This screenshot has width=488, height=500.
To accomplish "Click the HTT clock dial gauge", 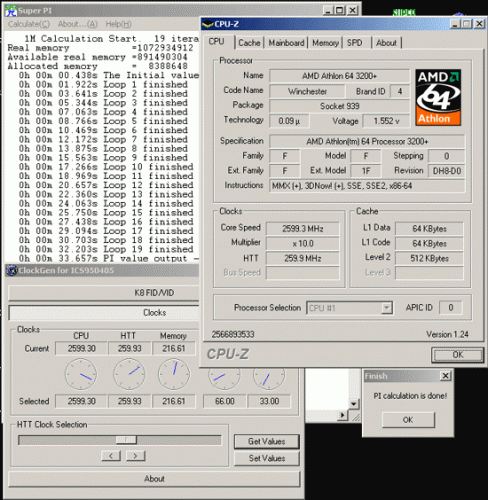I will pos(129,374).
